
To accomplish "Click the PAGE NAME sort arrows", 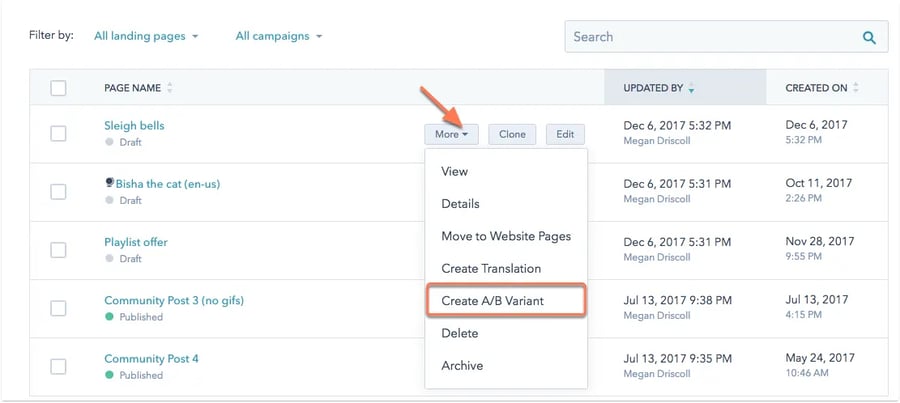I will pyautogui.click(x=169, y=88).
